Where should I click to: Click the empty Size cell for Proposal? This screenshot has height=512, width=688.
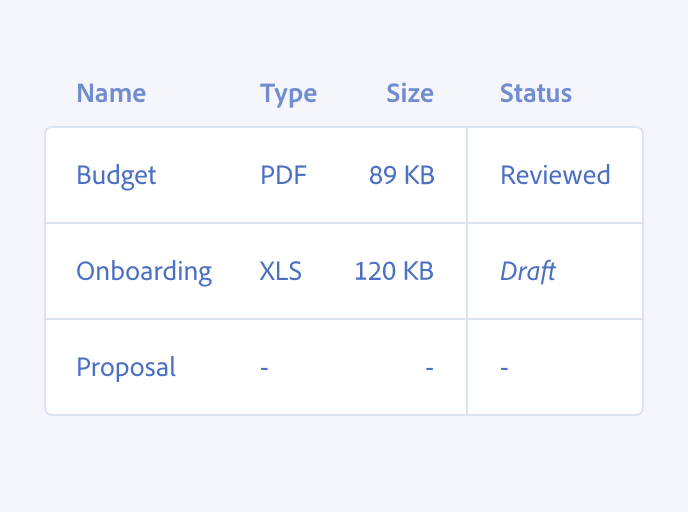429,368
